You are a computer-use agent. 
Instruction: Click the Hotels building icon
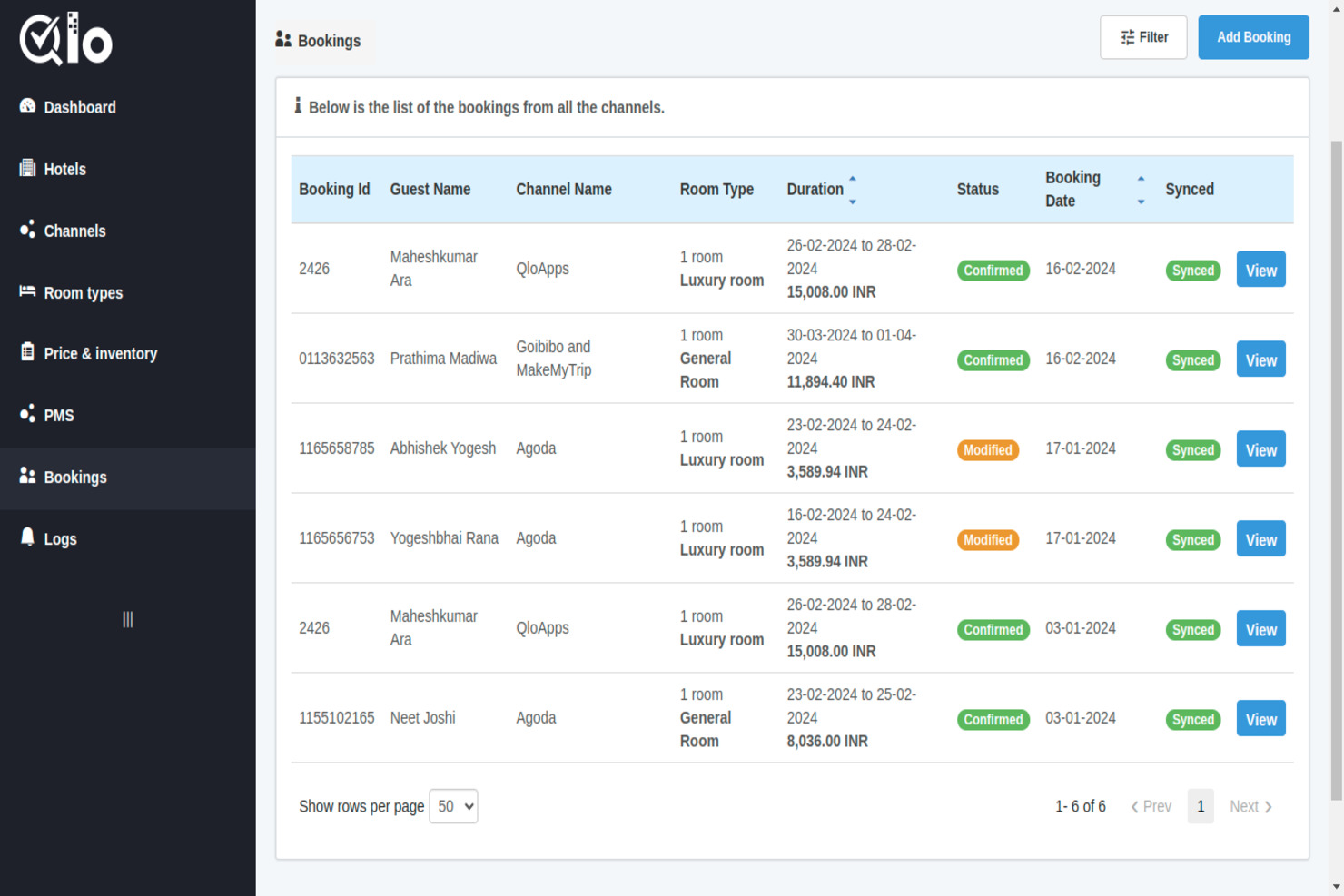(x=27, y=168)
